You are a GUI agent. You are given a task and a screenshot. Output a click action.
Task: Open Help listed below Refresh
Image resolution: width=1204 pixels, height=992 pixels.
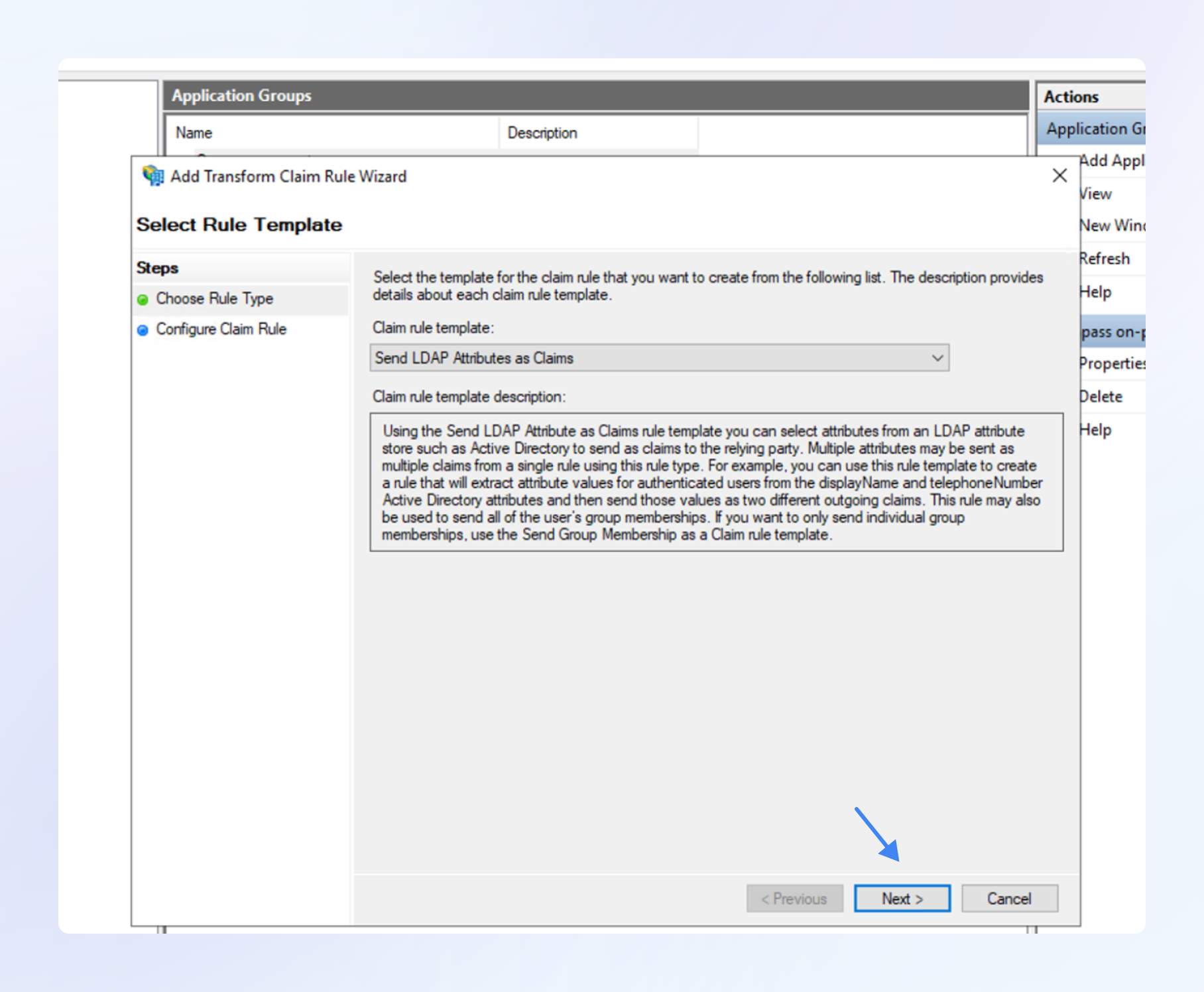1096,292
